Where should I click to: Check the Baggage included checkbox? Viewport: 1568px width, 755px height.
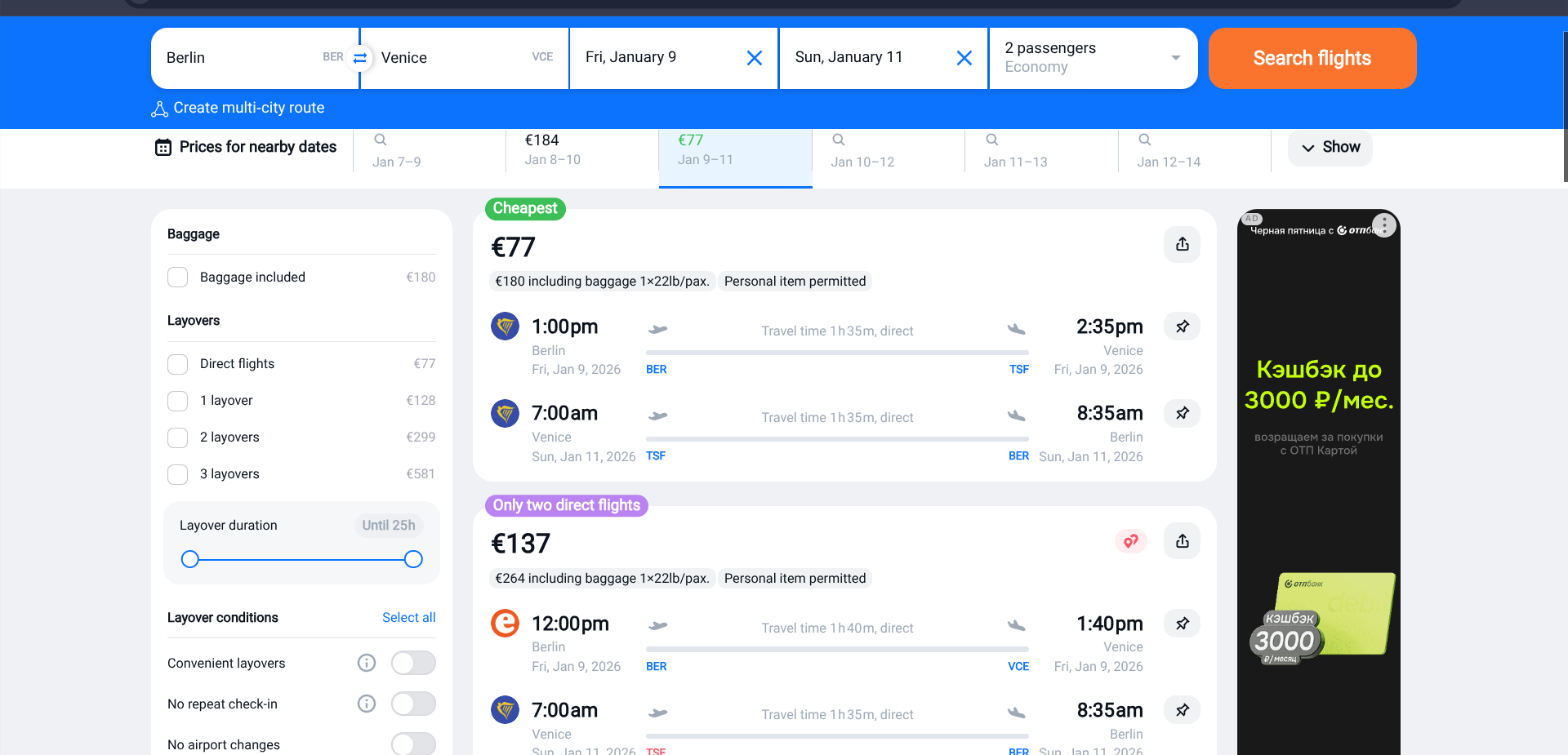[178, 278]
